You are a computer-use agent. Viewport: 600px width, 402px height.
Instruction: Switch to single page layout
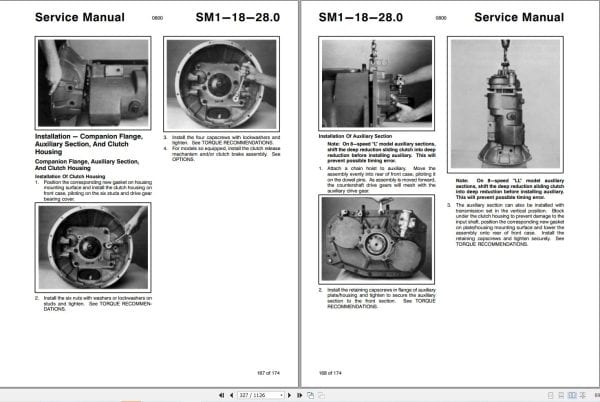pos(550,395)
